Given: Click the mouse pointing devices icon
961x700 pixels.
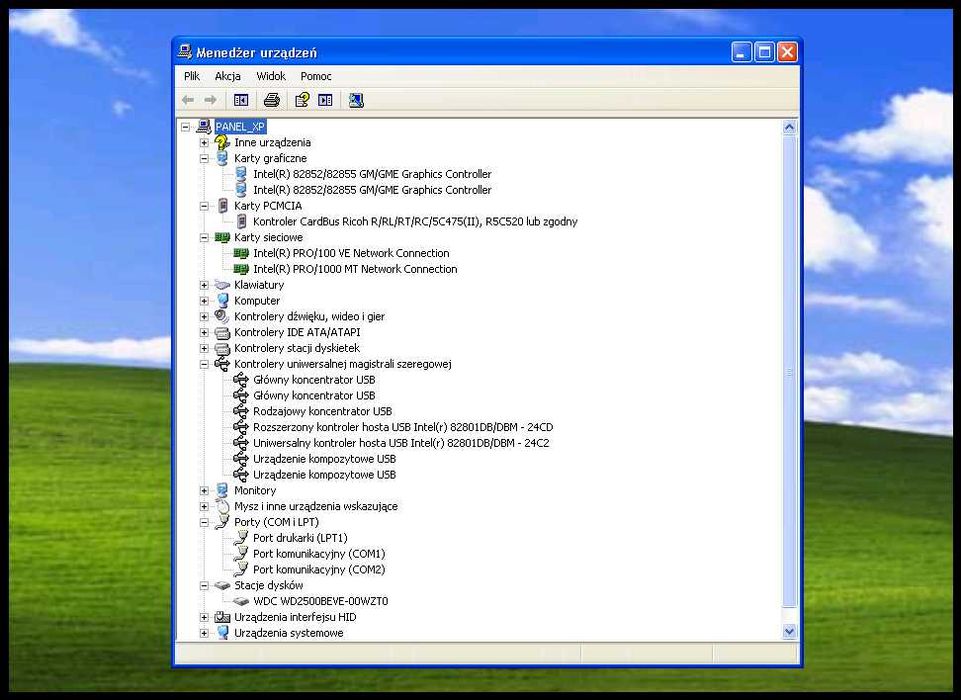Looking at the screenshot, I should tap(222, 506).
